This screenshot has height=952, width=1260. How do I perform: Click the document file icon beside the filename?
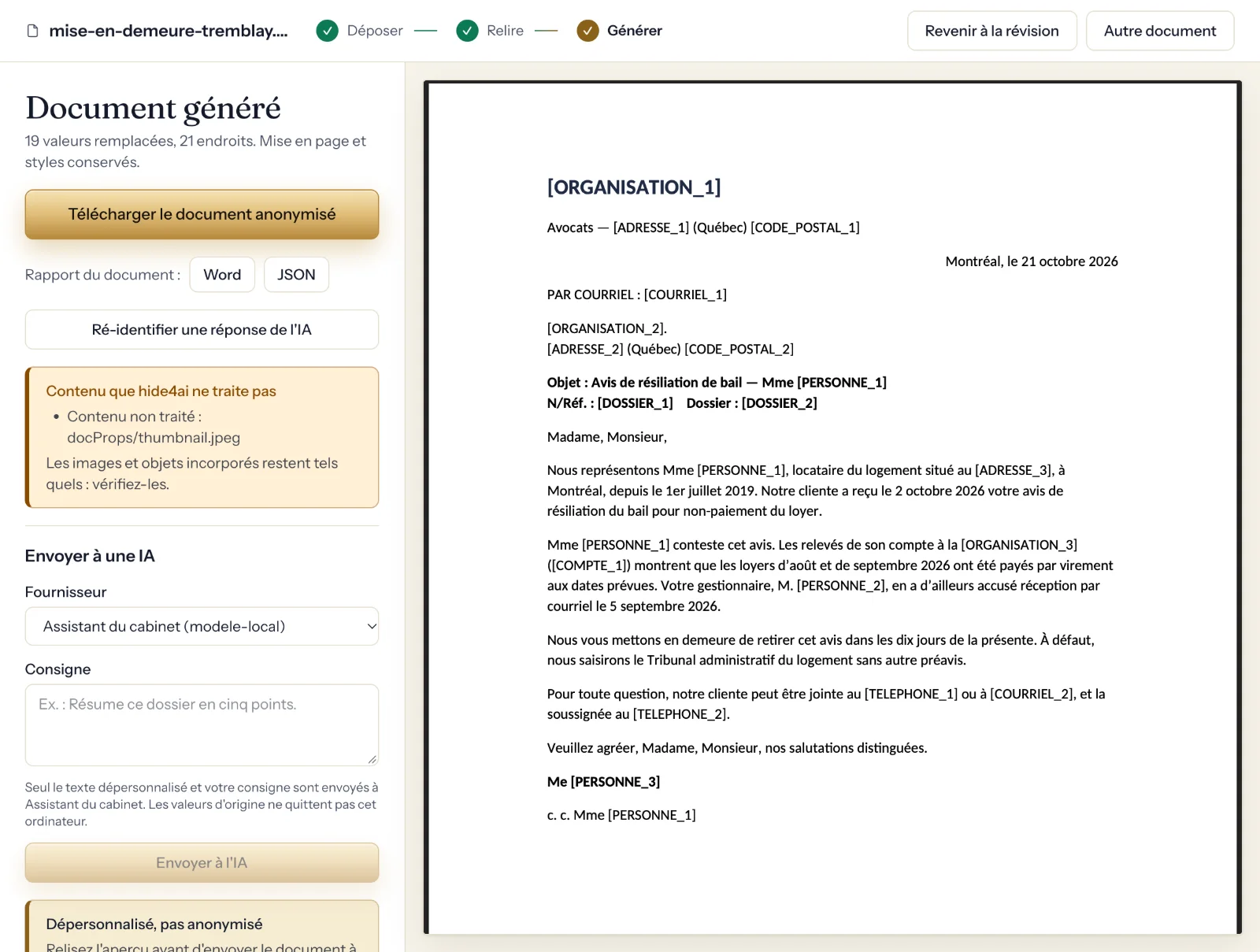coord(32,31)
